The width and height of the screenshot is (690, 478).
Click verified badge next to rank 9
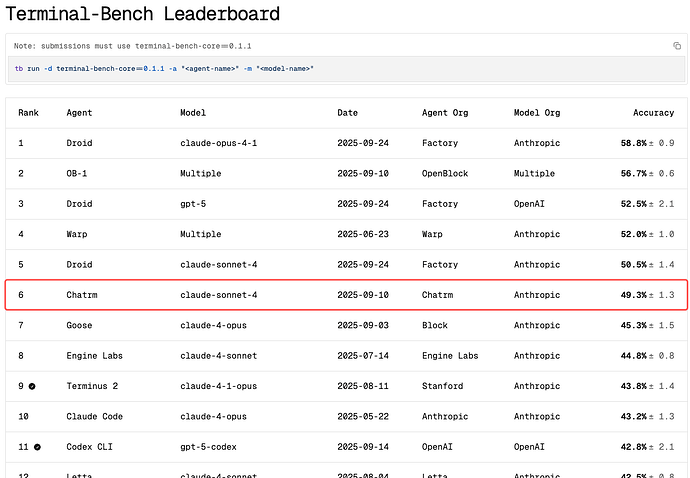33,386
